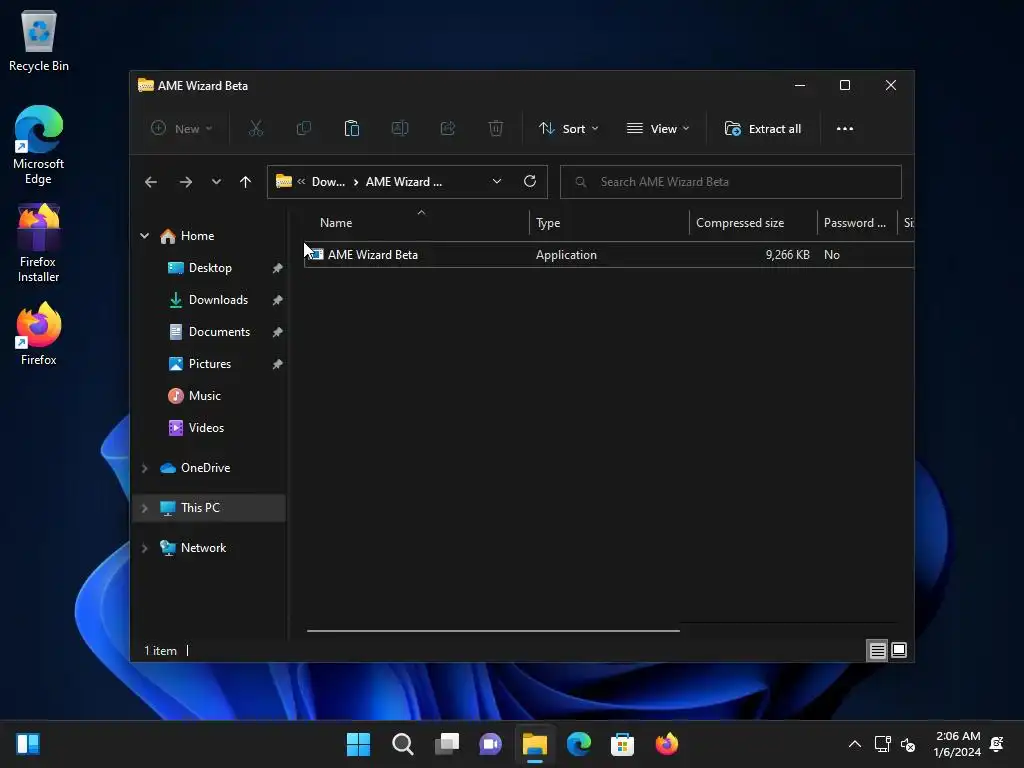Open Task View from taskbar
Image resolution: width=1024 pixels, height=768 pixels.
pyautogui.click(x=447, y=744)
